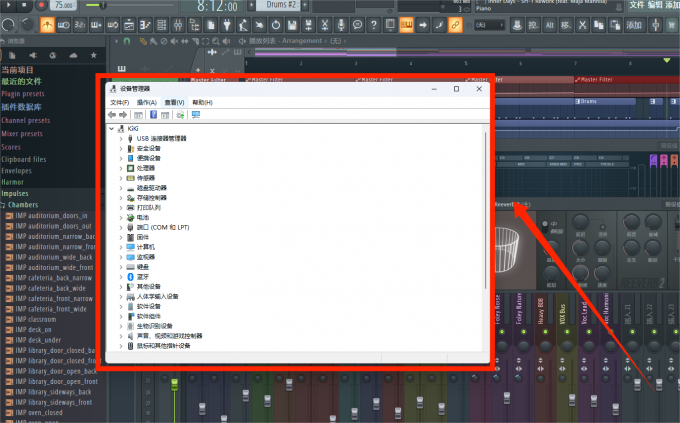Click the 声音、视频和游戏控制器 speaker icon
This screenshot has height=423, width=680.
(130, 336)
